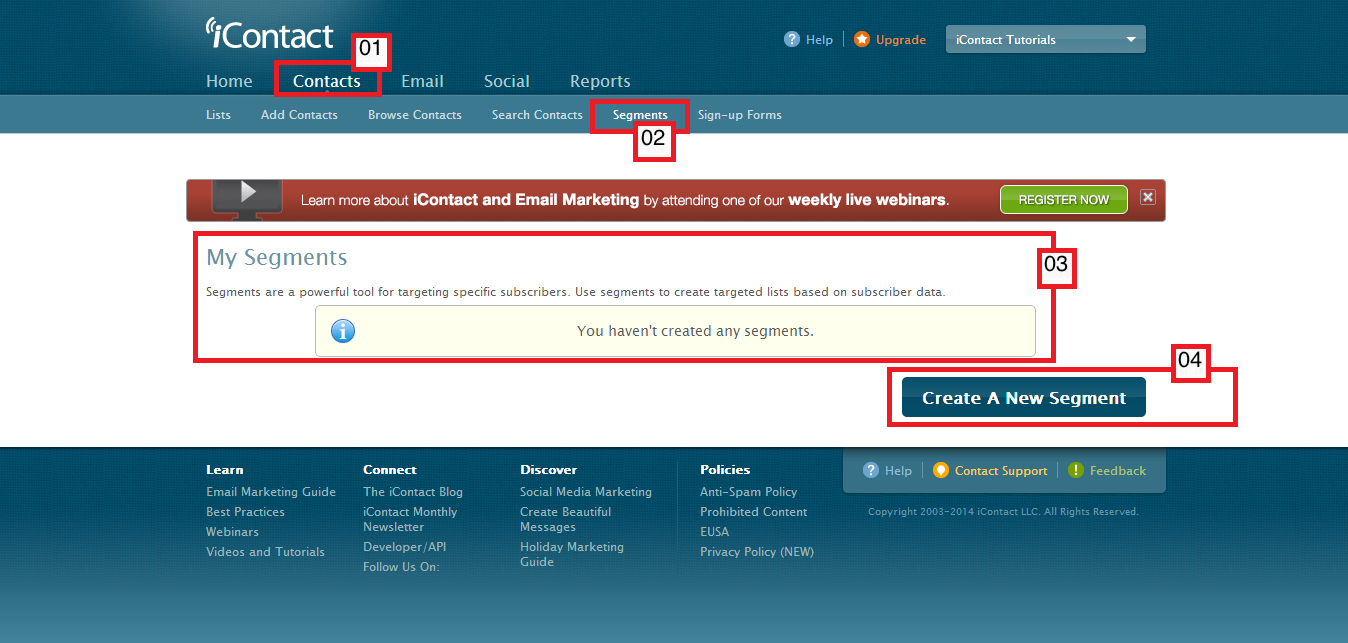
Task: Go to Sign-up Forms submenu
Action: click(740, 115)
